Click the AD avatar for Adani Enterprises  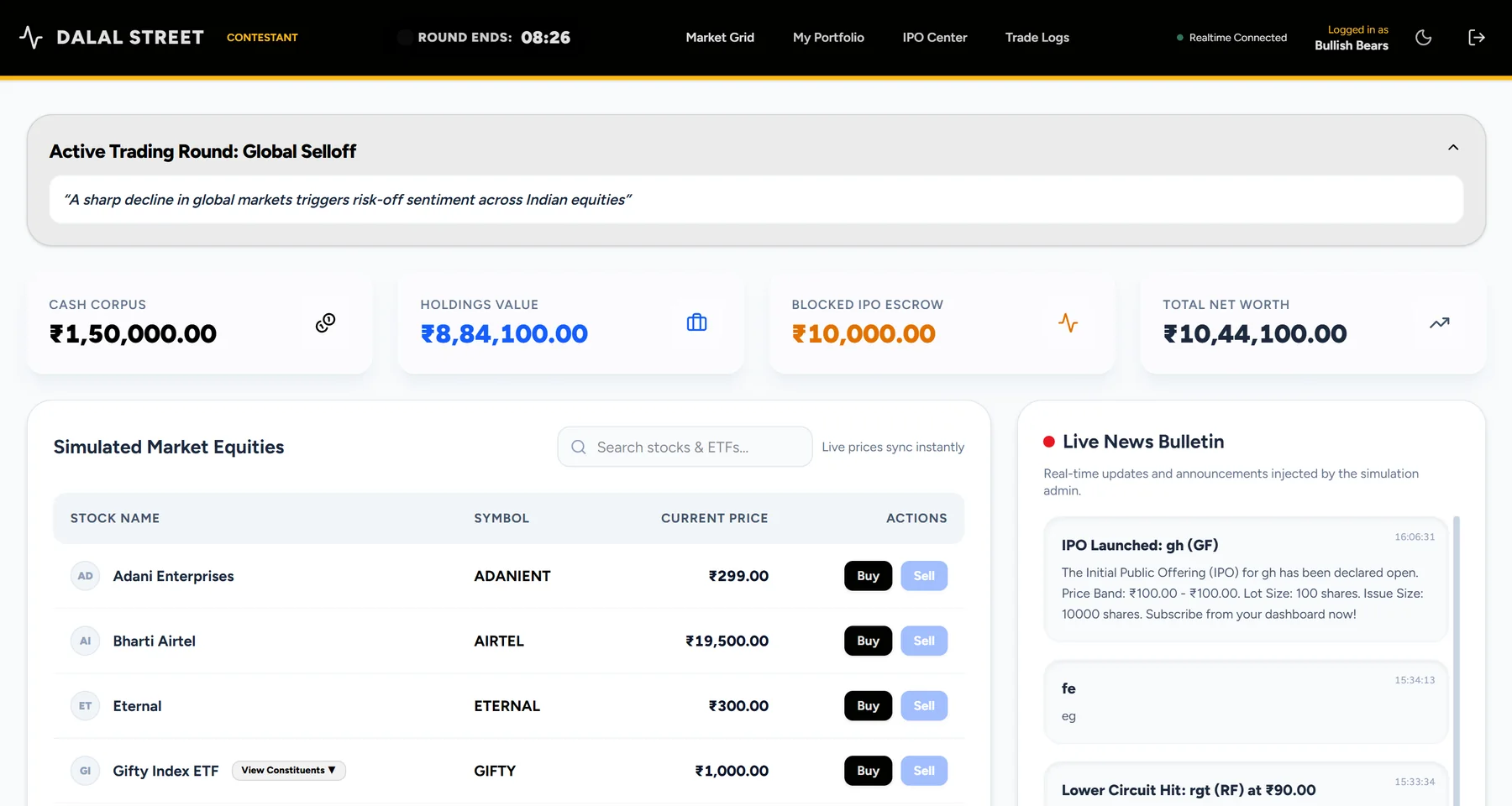click(x=85, y=576)
